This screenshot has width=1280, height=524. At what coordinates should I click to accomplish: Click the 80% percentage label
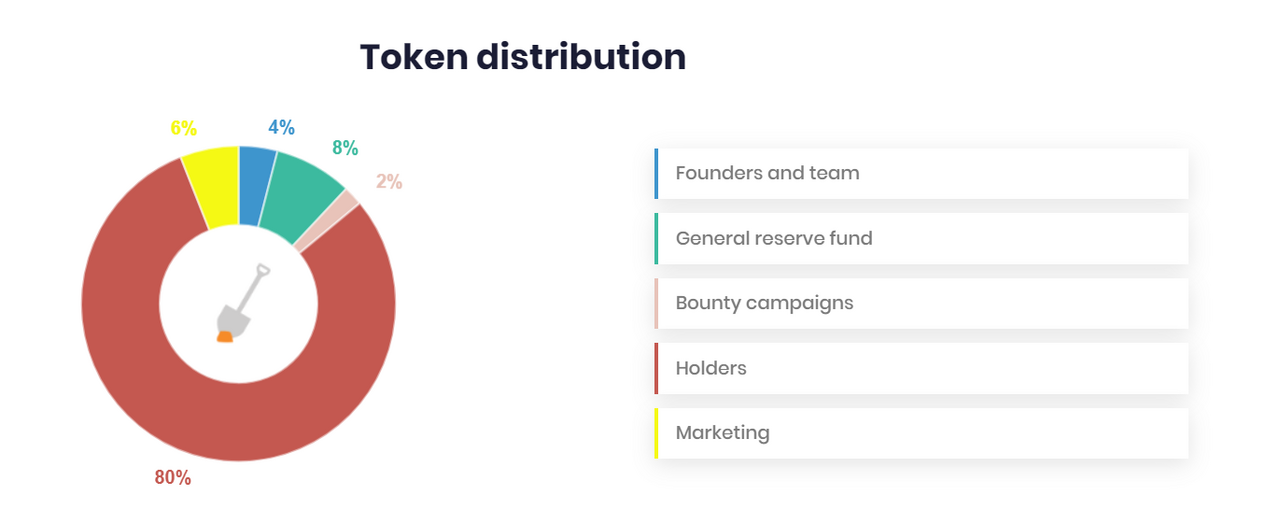click(172, 478)
